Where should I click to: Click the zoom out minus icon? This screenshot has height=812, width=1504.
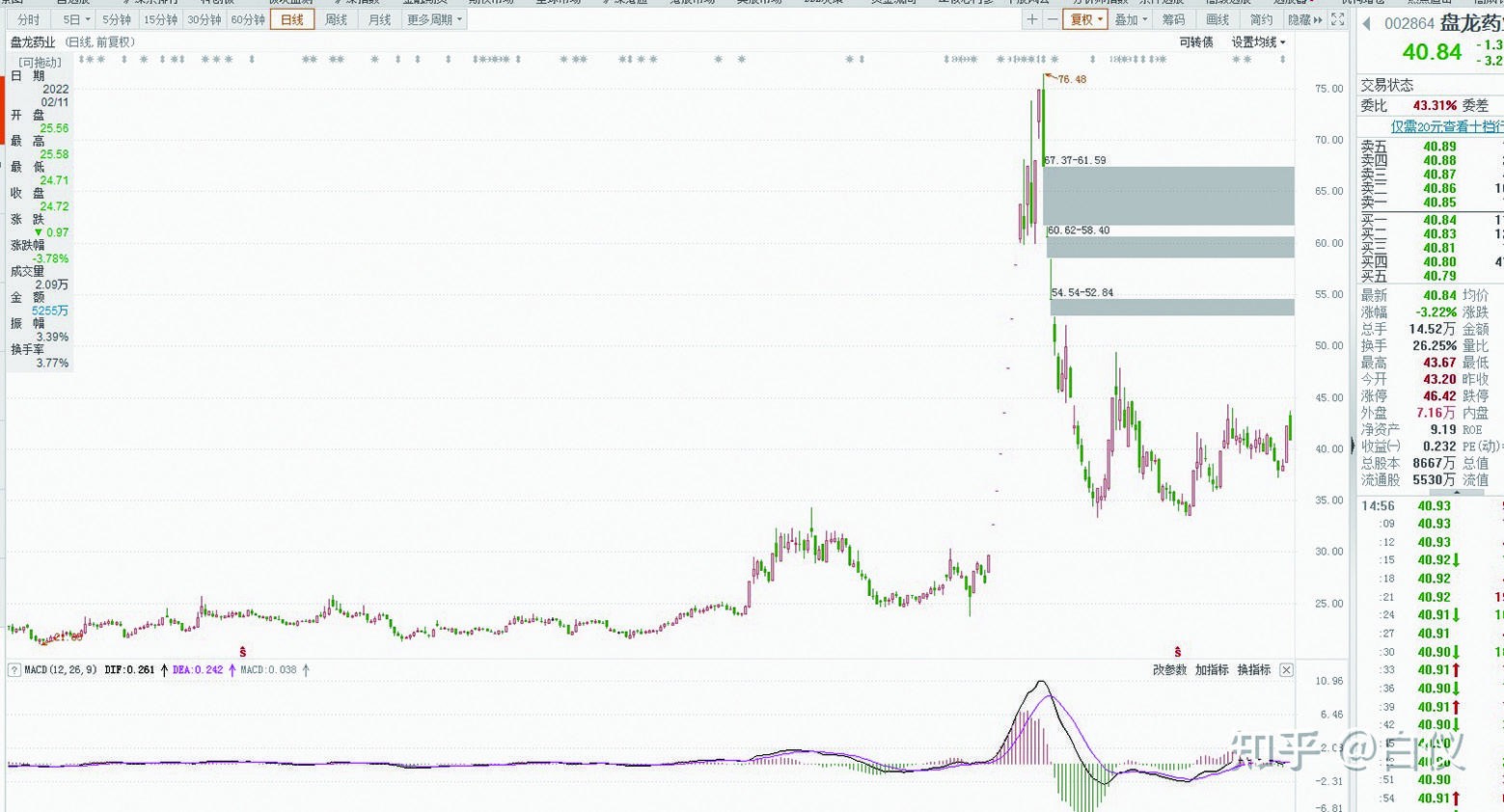coord(1052,19)
